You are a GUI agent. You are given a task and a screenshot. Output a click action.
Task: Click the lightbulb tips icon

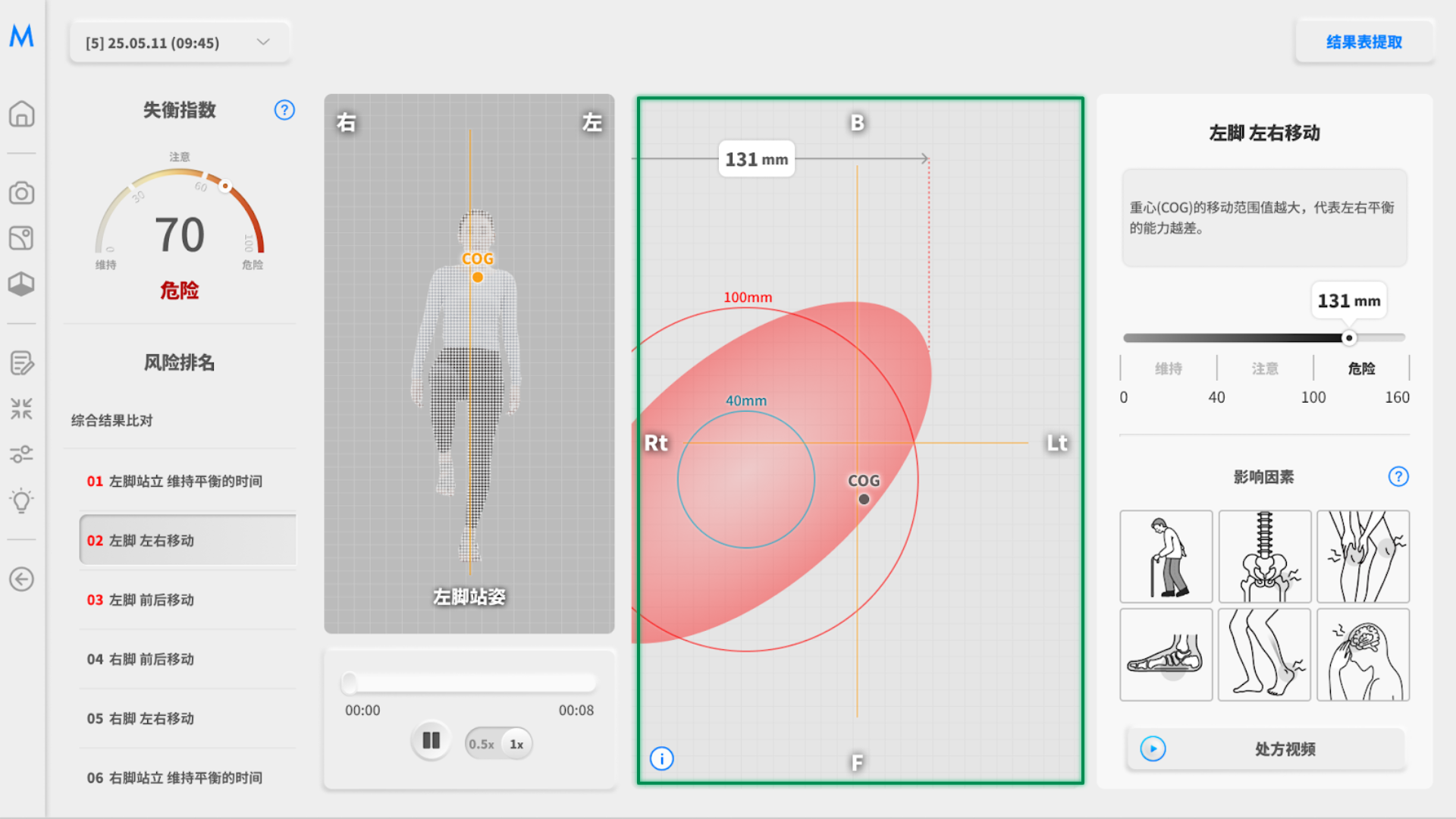tap(21, 500)
